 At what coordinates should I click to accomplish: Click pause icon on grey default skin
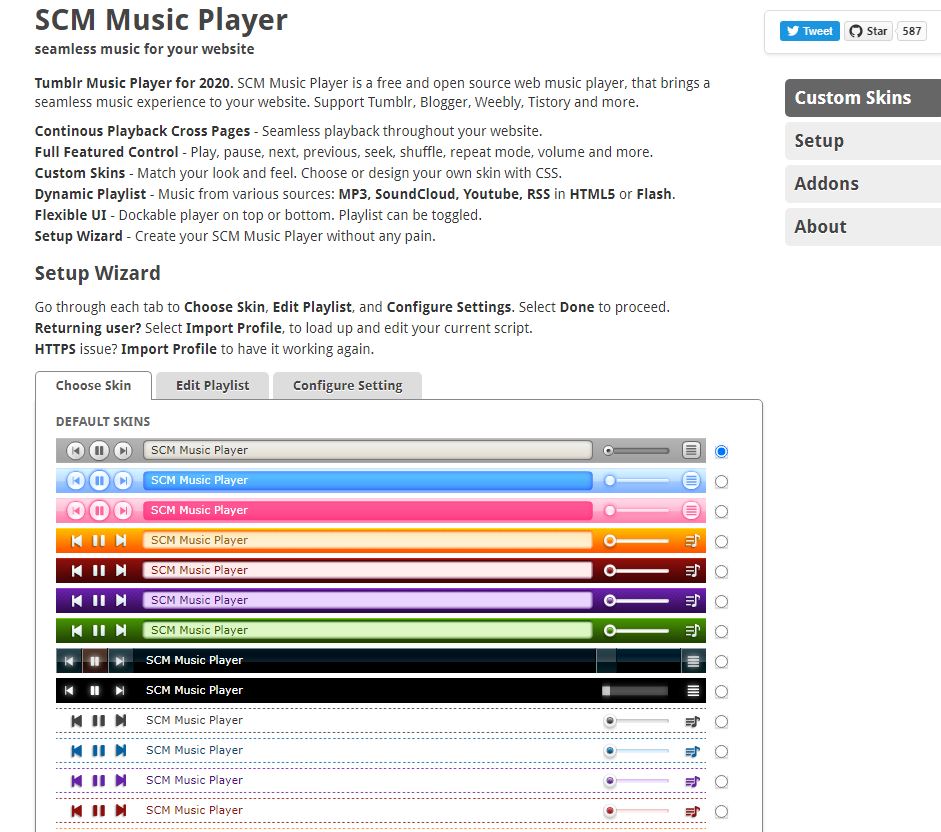99,450
